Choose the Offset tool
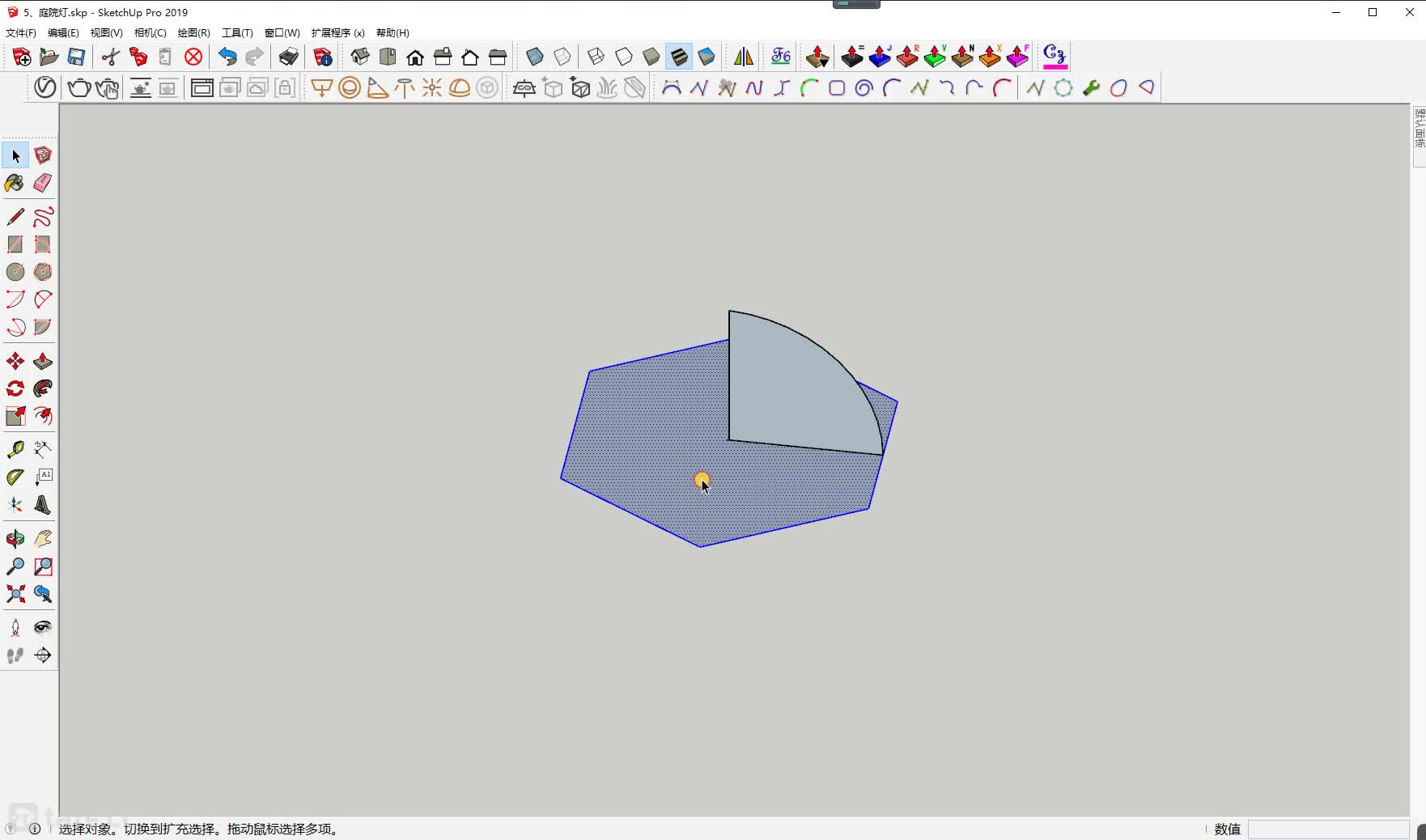Viewport: 1426px width, 840px height. 43,416
